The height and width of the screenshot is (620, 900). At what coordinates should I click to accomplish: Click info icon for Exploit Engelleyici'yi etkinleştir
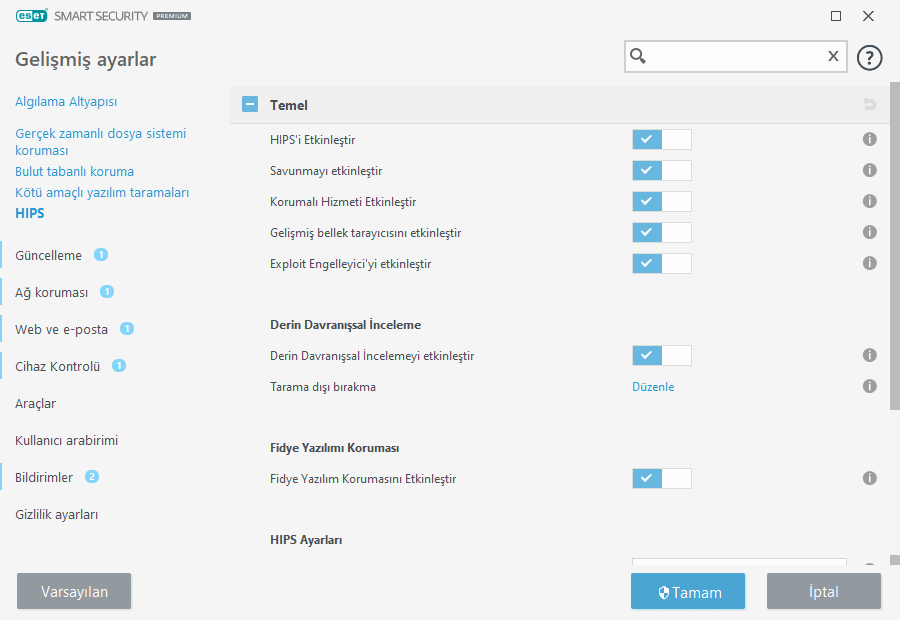(x=870, y=264)
